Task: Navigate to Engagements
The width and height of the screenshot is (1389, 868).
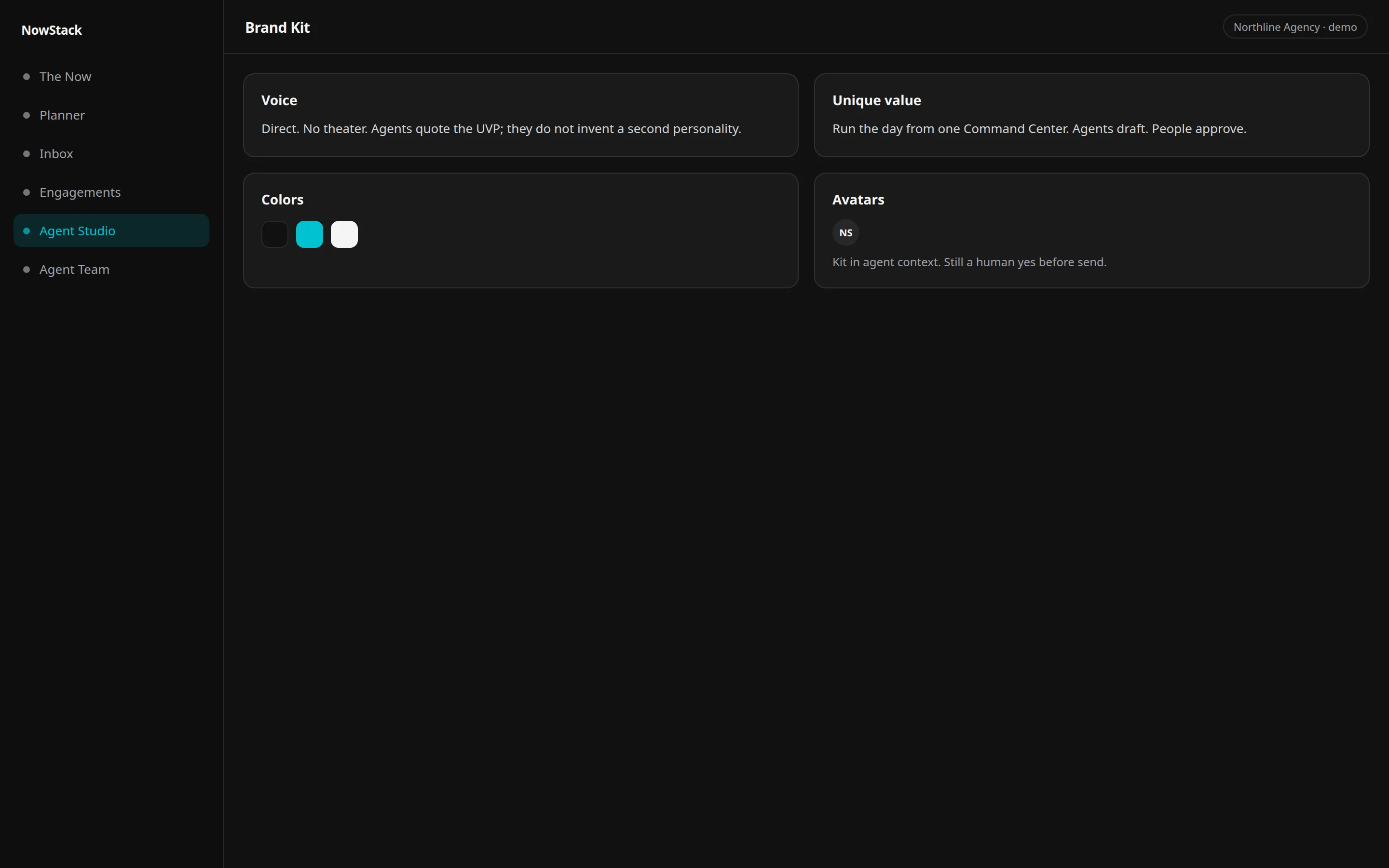Action: 111,192
